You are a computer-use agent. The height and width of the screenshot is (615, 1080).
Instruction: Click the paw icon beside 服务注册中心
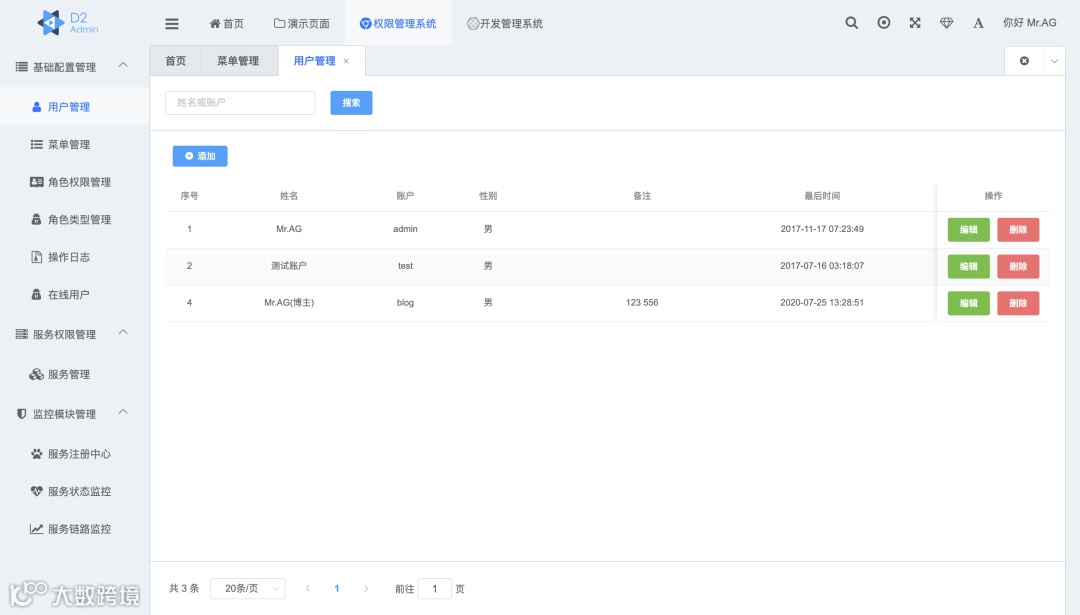37,454
